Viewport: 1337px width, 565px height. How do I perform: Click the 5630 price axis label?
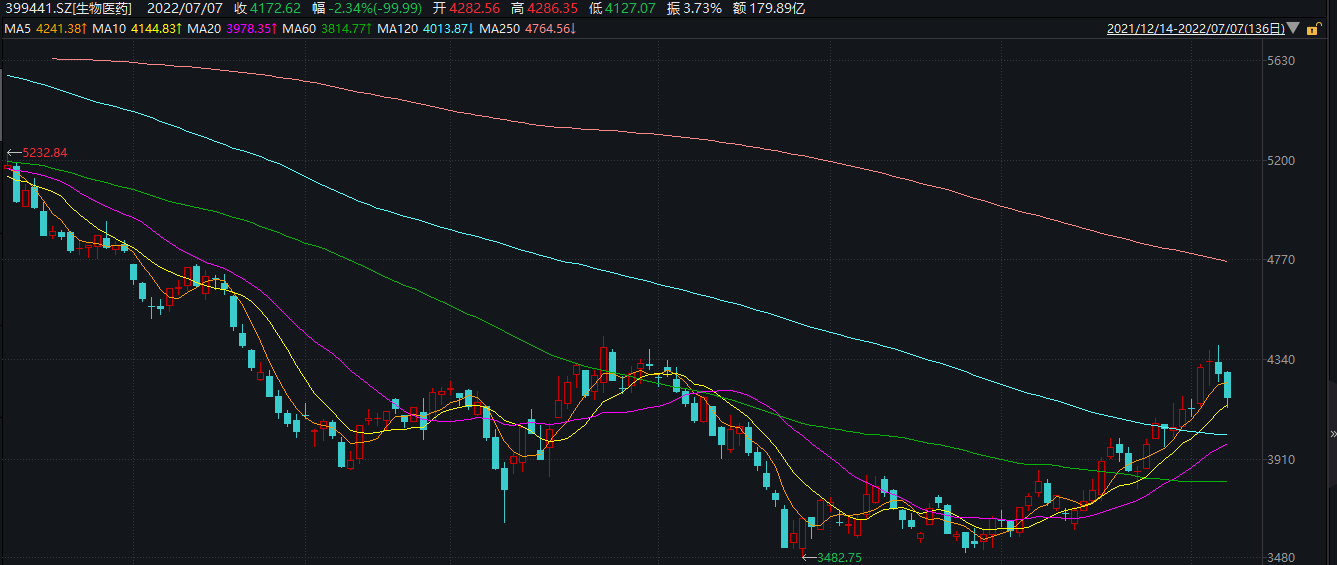pos(1280,61)
